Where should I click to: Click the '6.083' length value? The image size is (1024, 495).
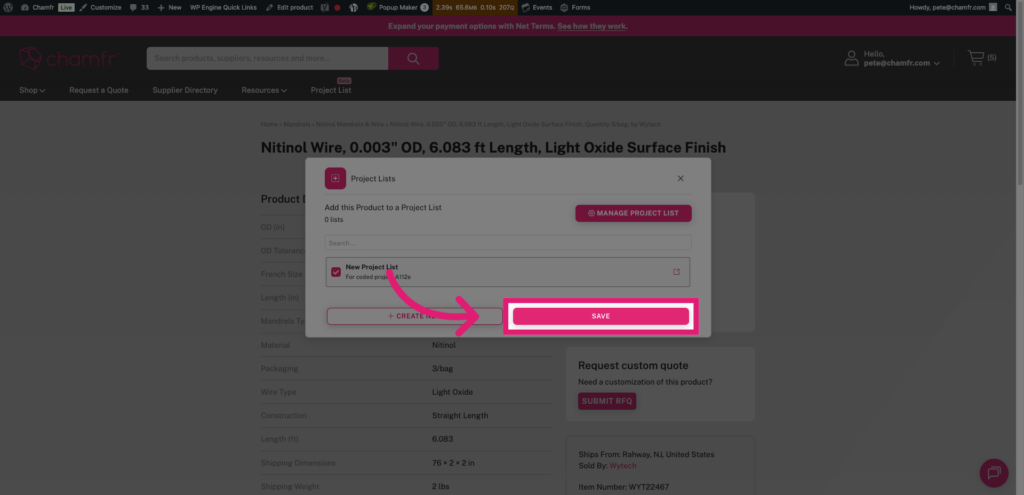click(443, 439)
